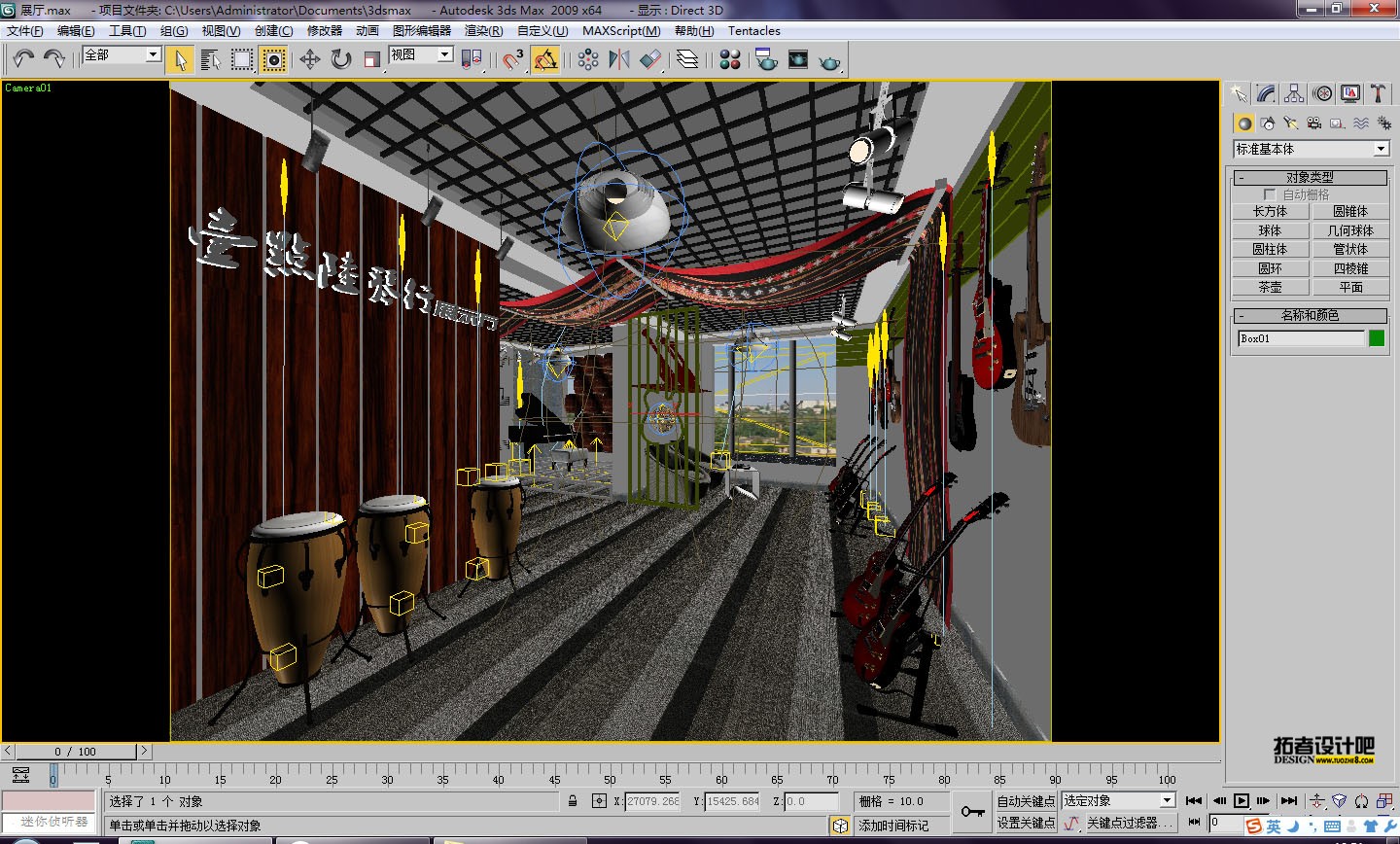The image size is (1400, 844).
Task: Toggle absolute/offset transform type-in mode
Action: tap(599, 801)
